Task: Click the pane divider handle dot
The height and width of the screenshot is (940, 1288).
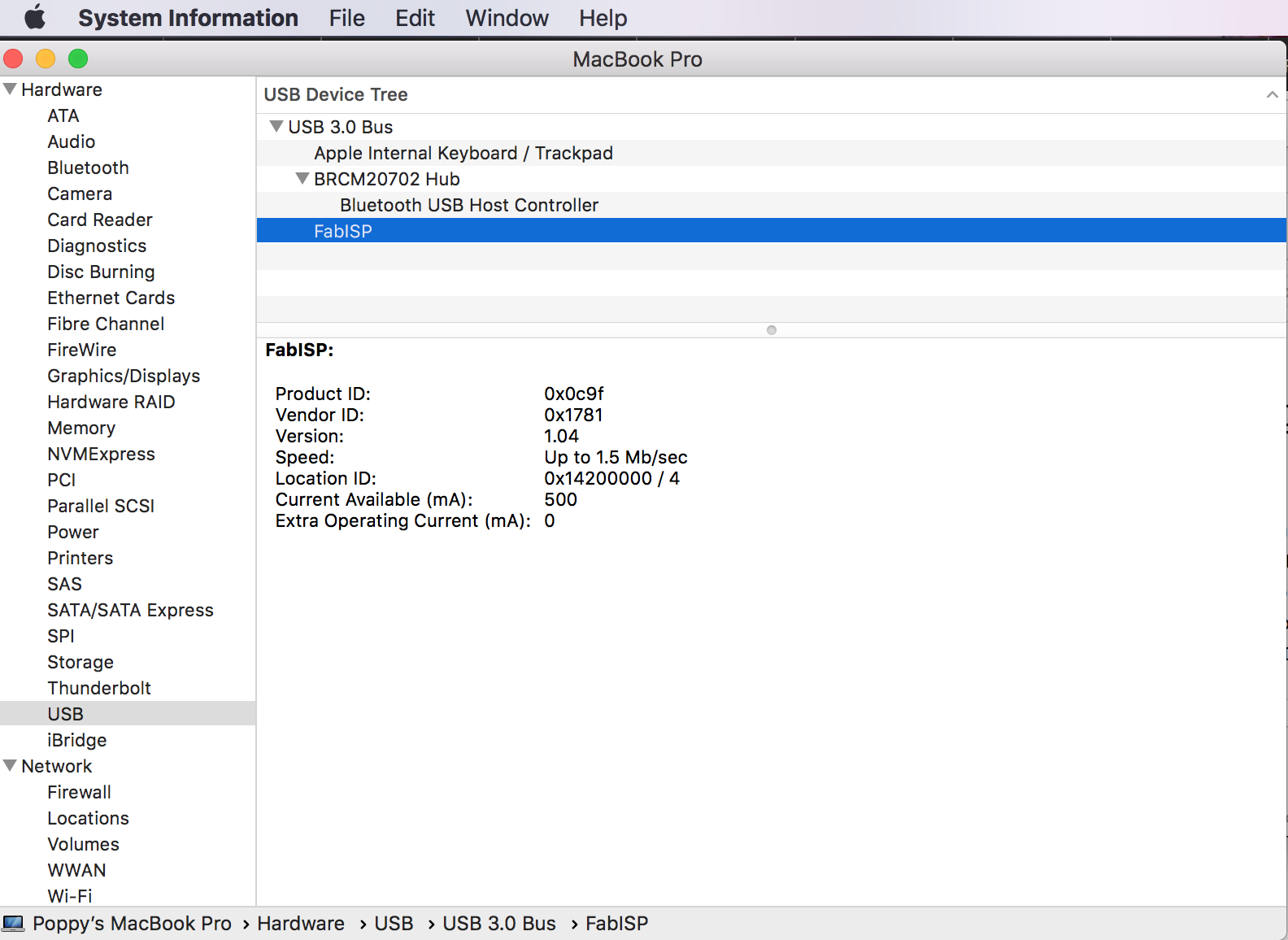Action: [772, 330]
